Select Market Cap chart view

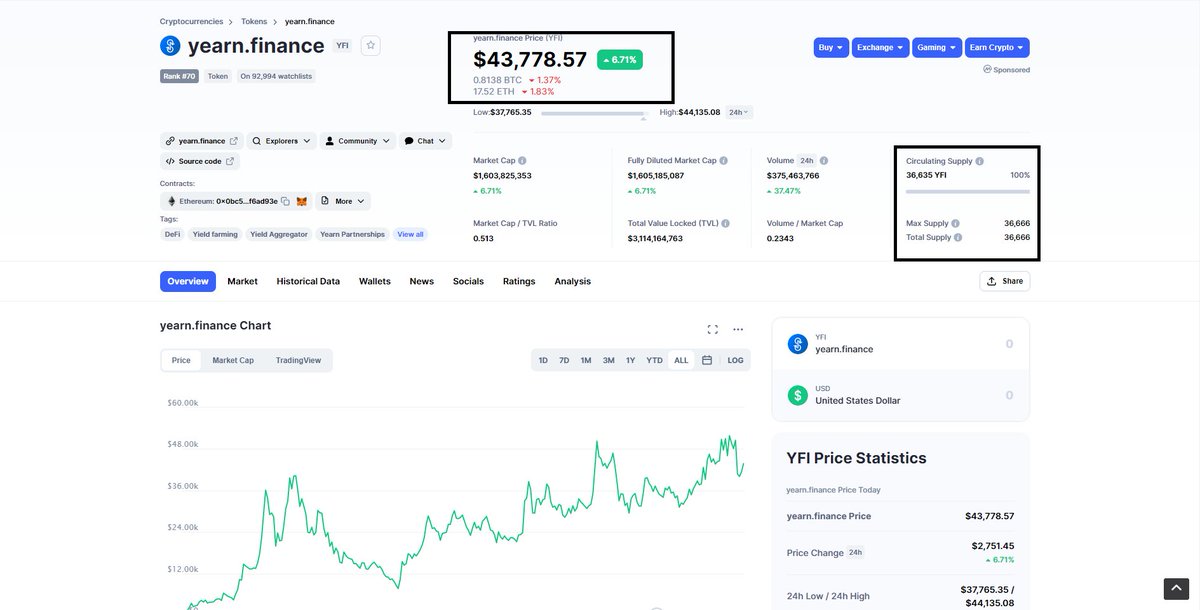(x=233, y=360)
